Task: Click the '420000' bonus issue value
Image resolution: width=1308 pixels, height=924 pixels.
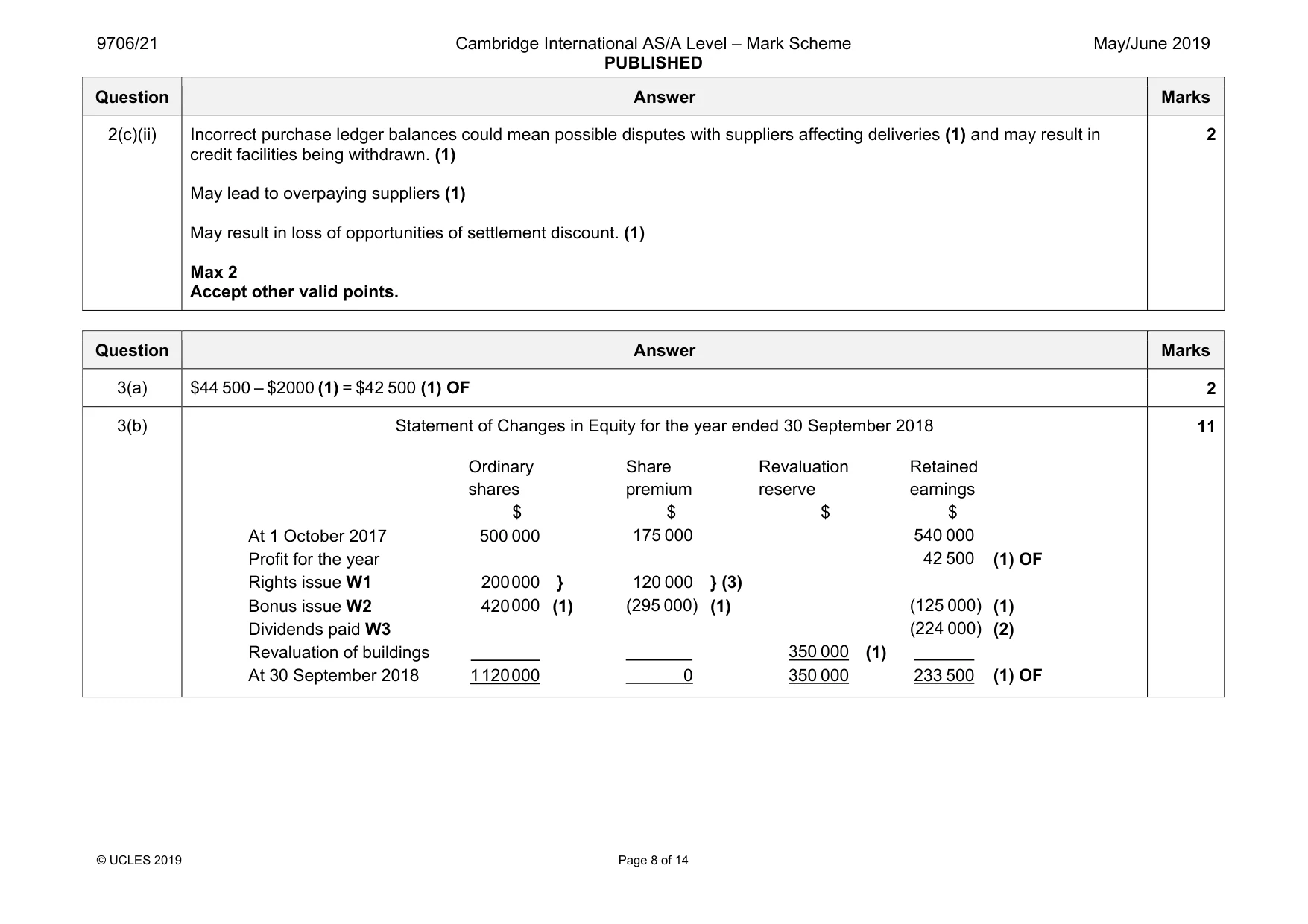Action: click(x=510, y=605)
